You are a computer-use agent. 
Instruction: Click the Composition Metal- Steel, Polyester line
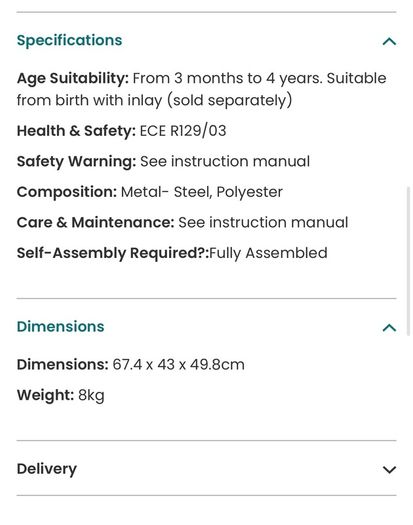pos(150,192)
